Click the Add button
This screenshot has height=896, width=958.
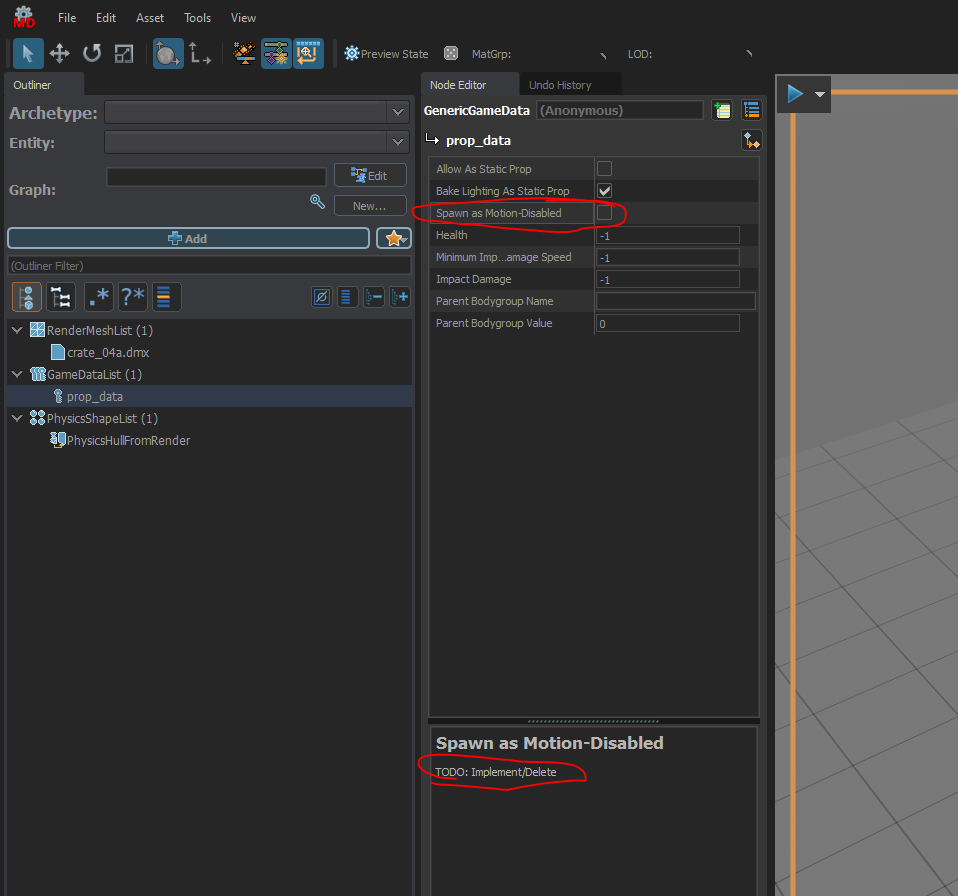(x=187, y=238)
